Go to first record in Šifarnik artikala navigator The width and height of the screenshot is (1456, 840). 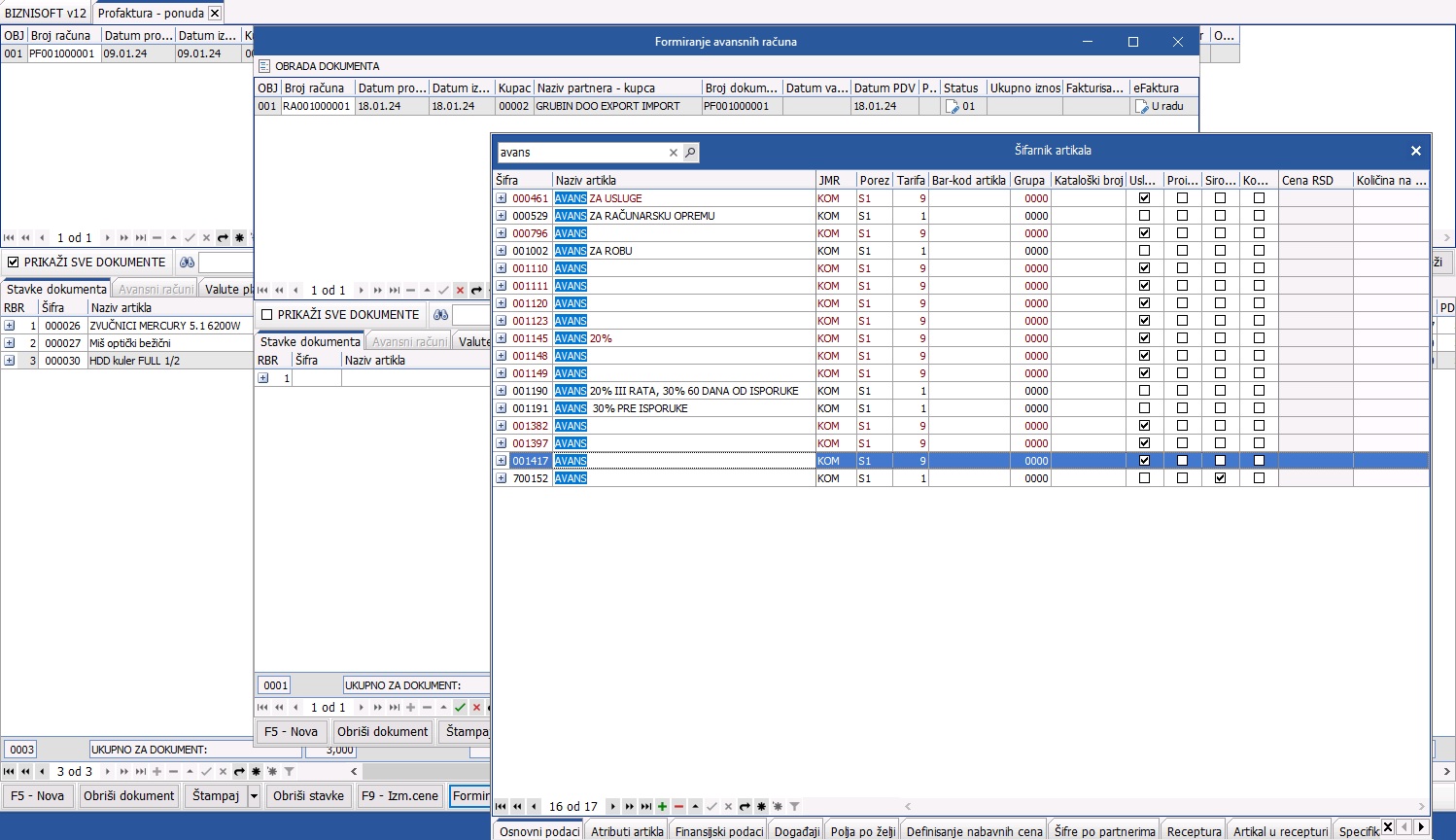coord(501,806)
